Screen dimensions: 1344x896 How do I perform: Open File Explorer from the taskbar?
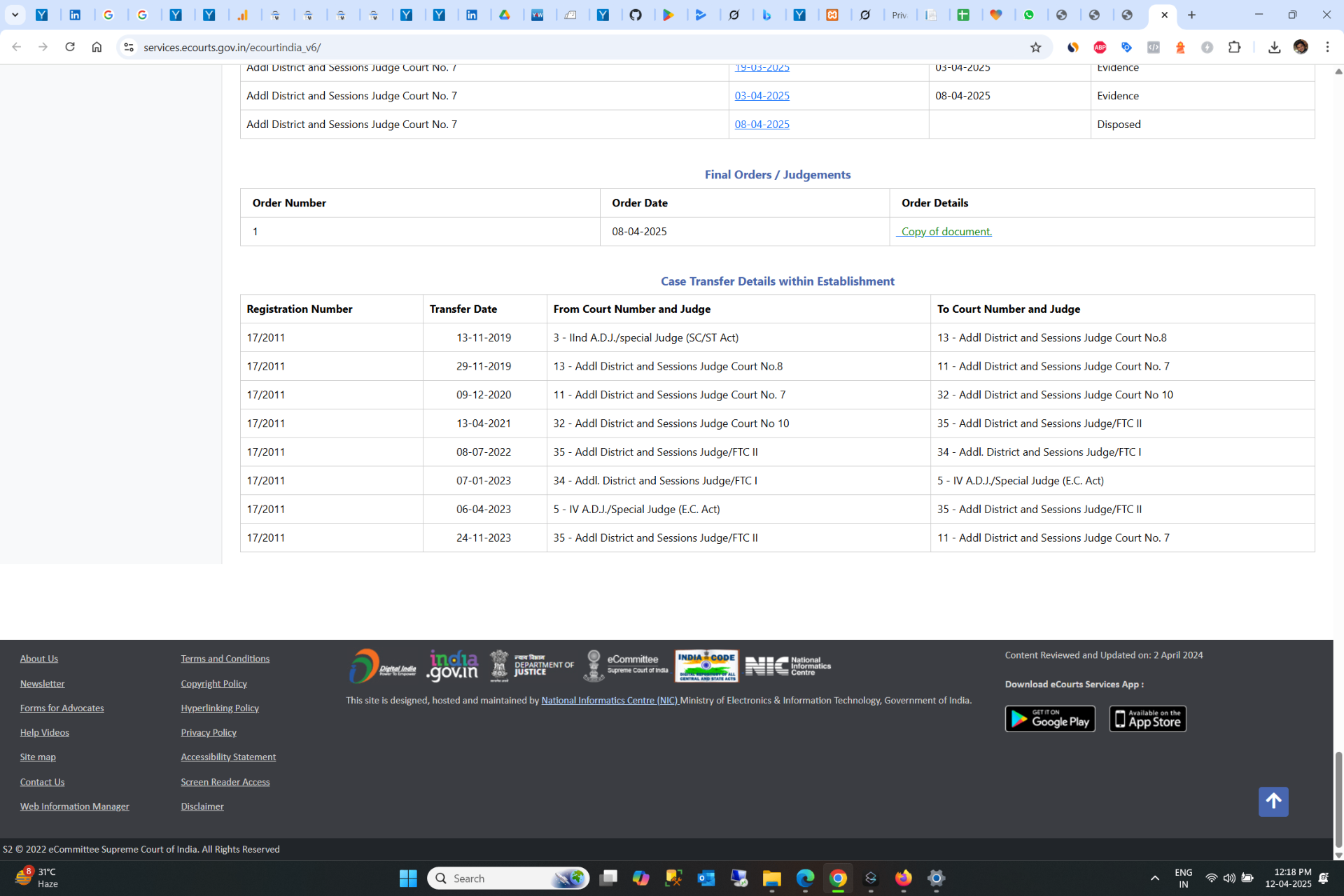[x=771, y=878]
